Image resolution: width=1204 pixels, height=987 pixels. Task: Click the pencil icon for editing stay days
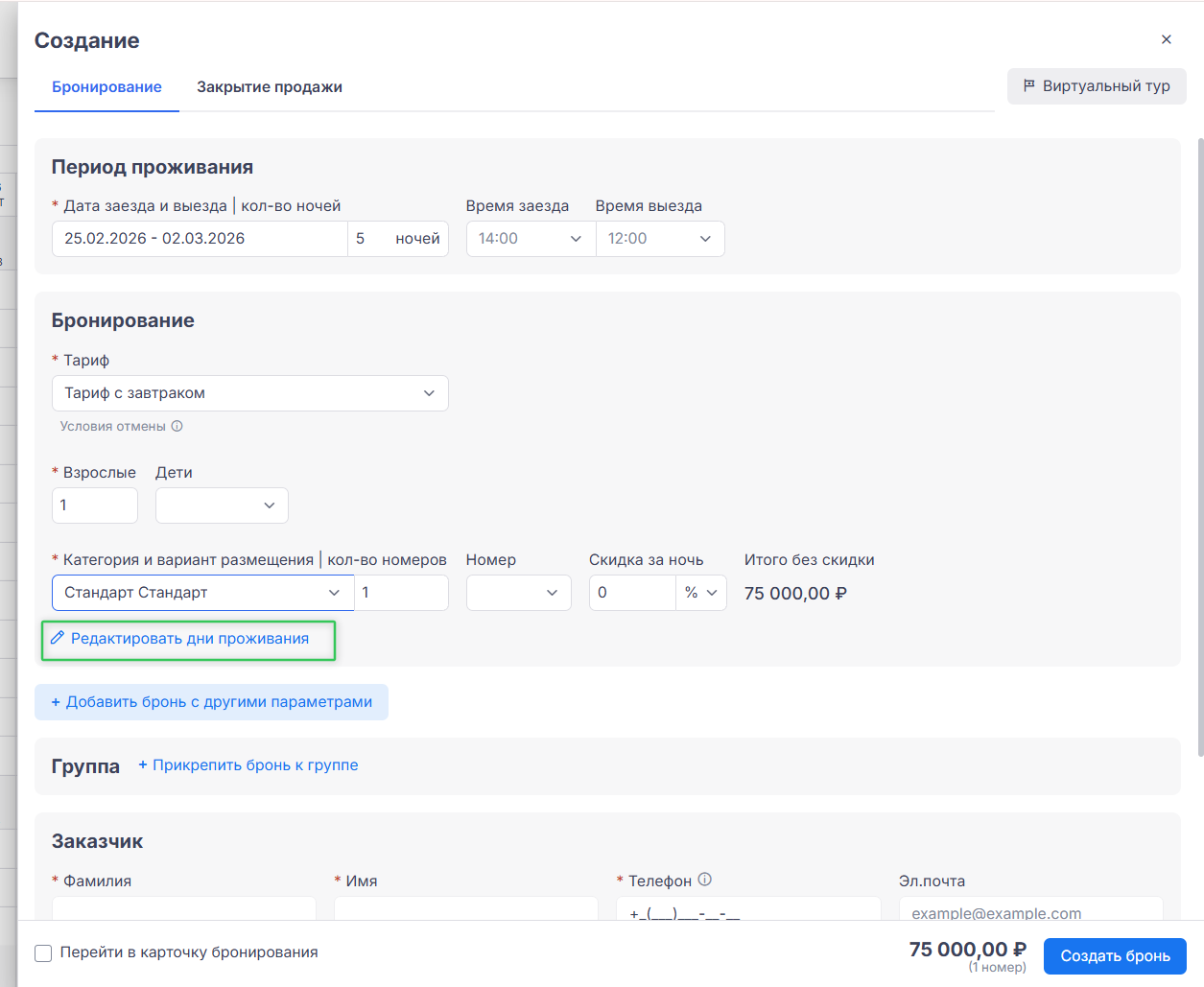[58, 638]
